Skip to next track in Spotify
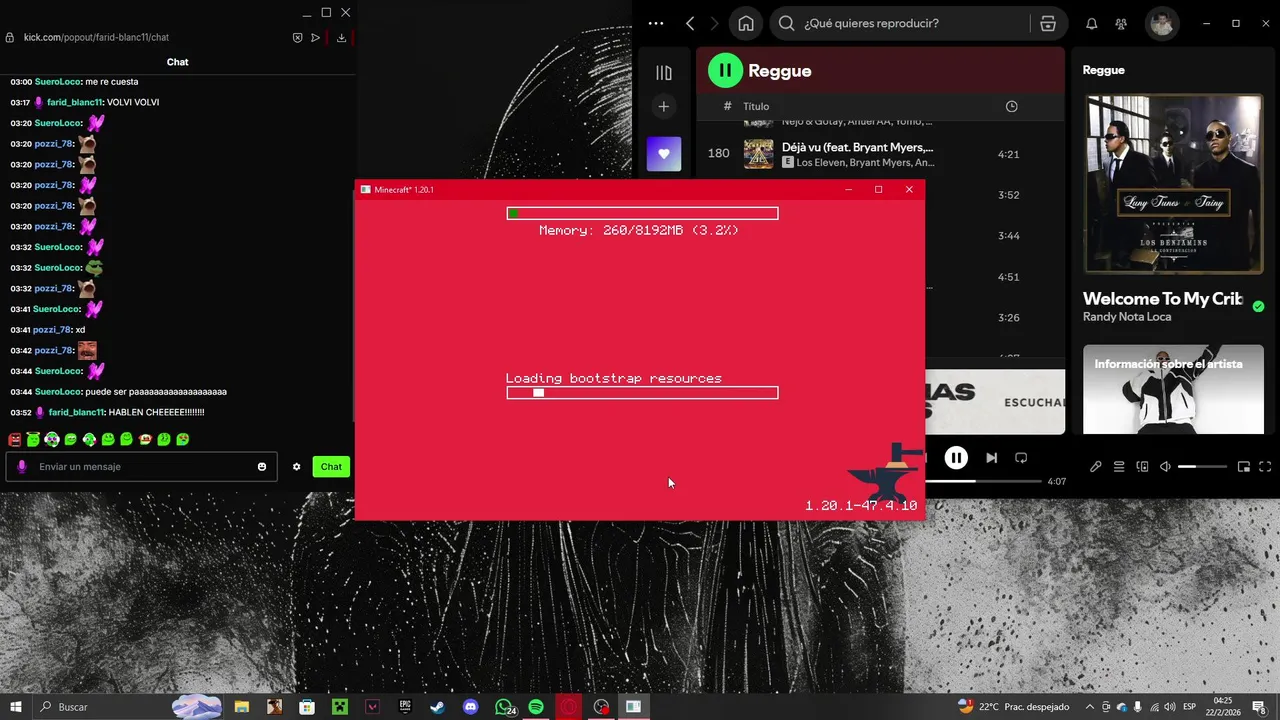This screenshot has height=720, width=1280. (x=991, y=458)
